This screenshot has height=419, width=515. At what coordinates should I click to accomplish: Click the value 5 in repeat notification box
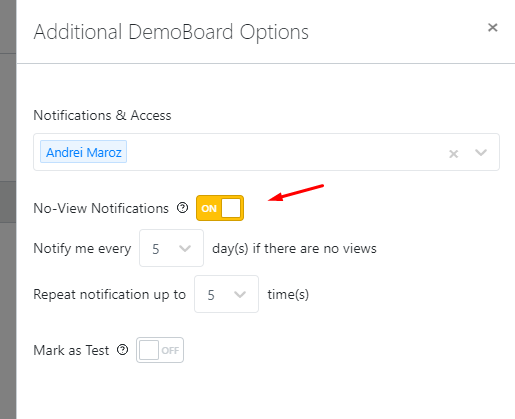[x=211, y=295]
